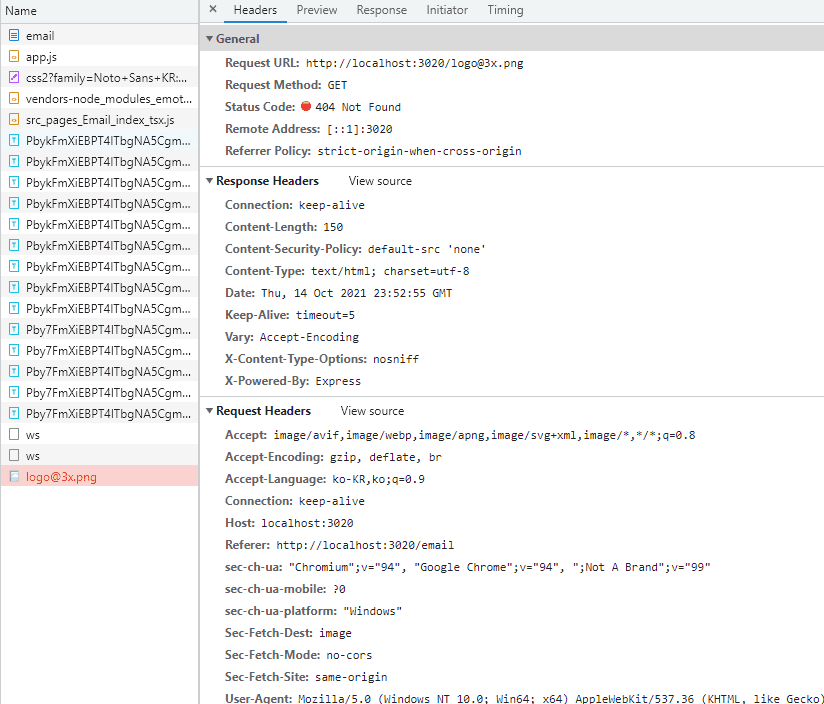Close the request details panel

[213, 9]
